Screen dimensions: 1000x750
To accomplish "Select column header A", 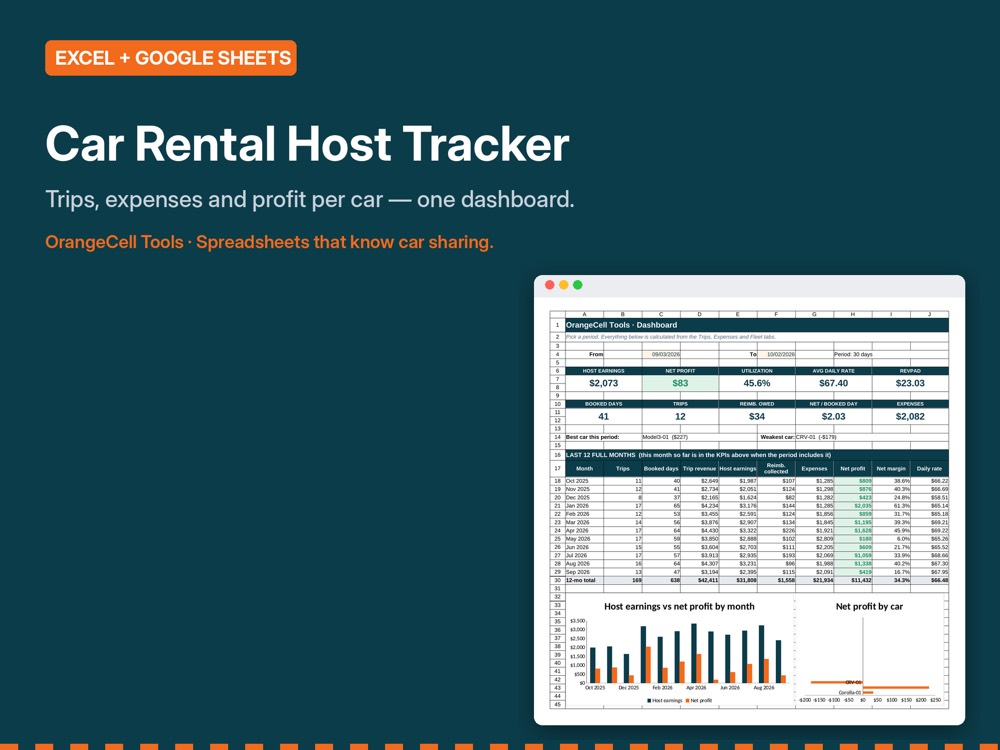I will (584, 314).
